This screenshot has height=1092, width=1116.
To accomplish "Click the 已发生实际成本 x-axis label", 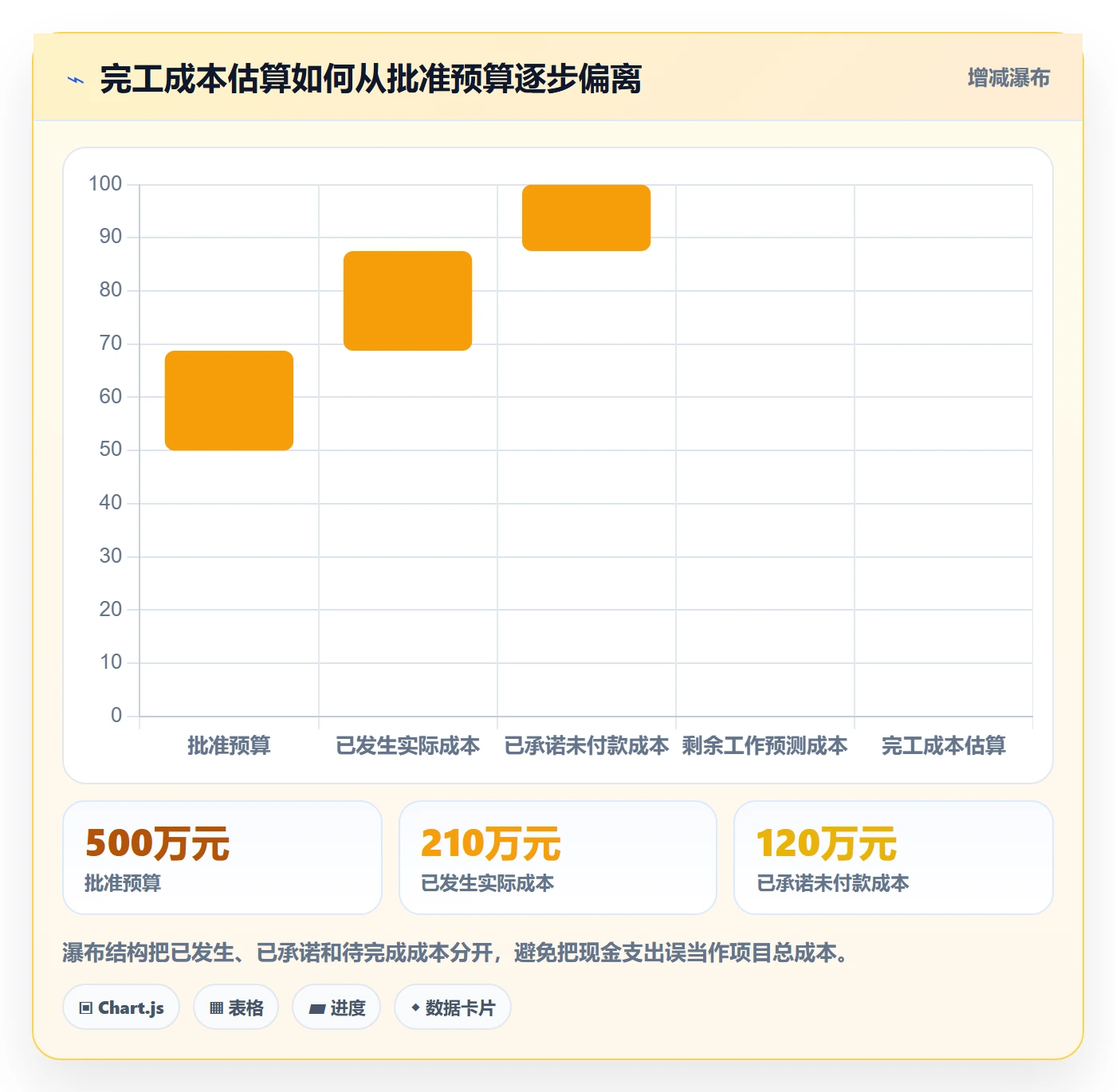I will click(407, 746).
